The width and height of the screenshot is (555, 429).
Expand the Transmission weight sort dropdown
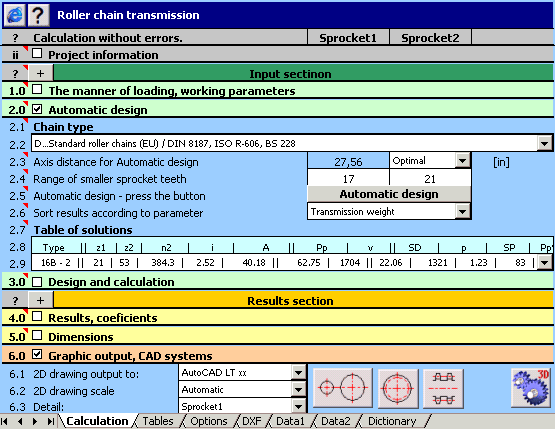click(462, 212)
